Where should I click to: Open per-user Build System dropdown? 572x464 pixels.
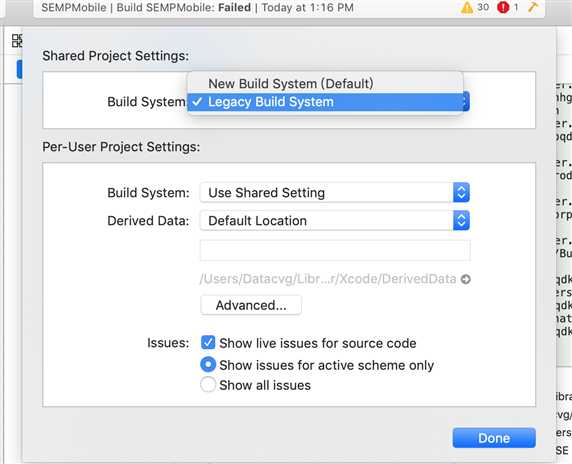click(x=335, y=192)
